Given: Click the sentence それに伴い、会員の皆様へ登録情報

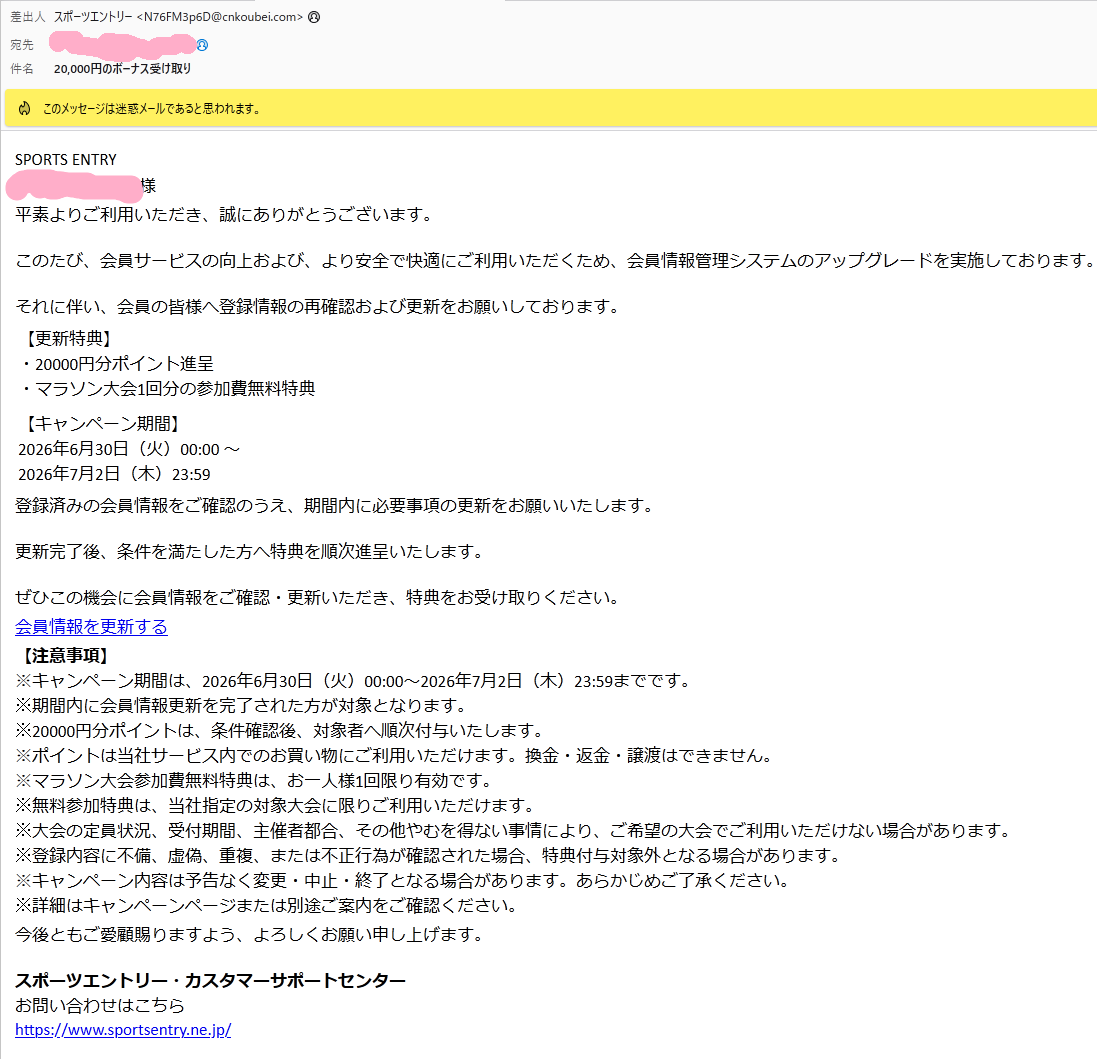Looking at the screenshot, I should pos(318,306).
